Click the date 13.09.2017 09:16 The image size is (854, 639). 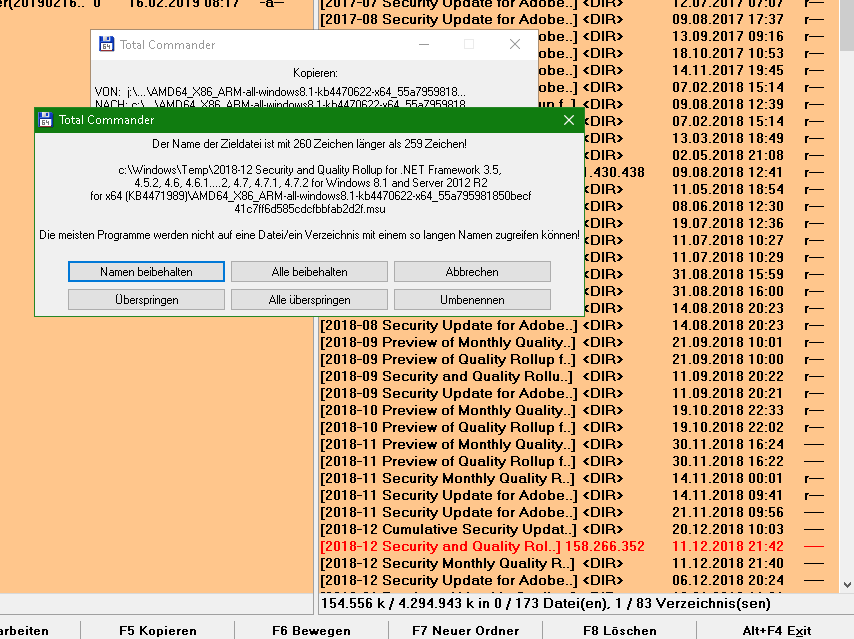pos(728,36)
